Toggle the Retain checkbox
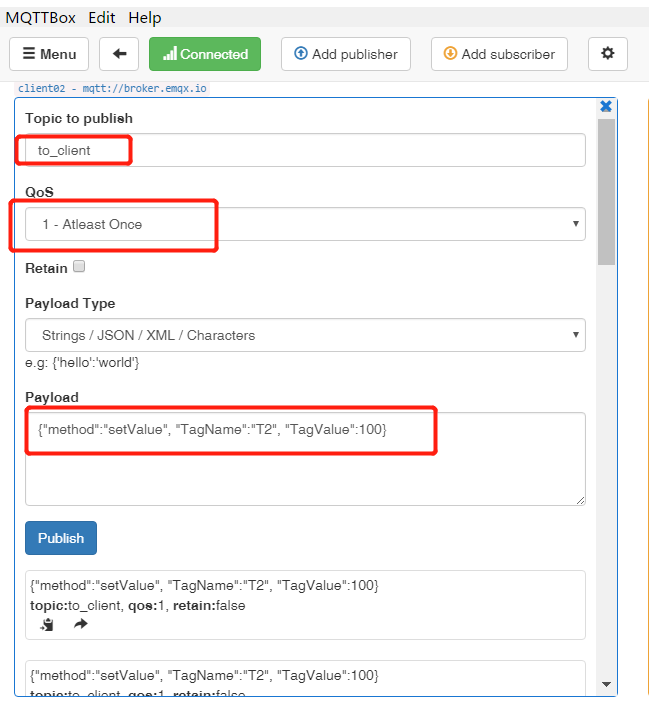This screenshot has width=649, height=716. pyautogui.click(x=79, y=267)
